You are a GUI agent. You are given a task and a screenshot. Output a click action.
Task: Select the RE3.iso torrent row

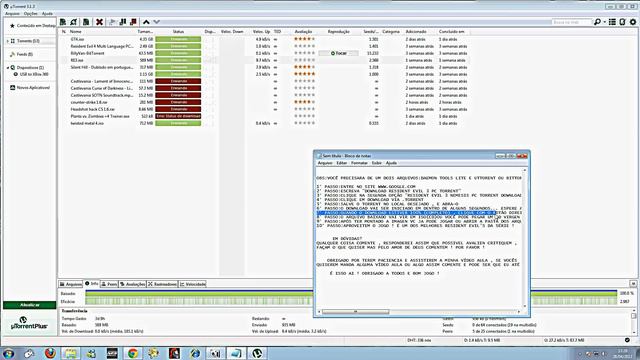(264, 60)
